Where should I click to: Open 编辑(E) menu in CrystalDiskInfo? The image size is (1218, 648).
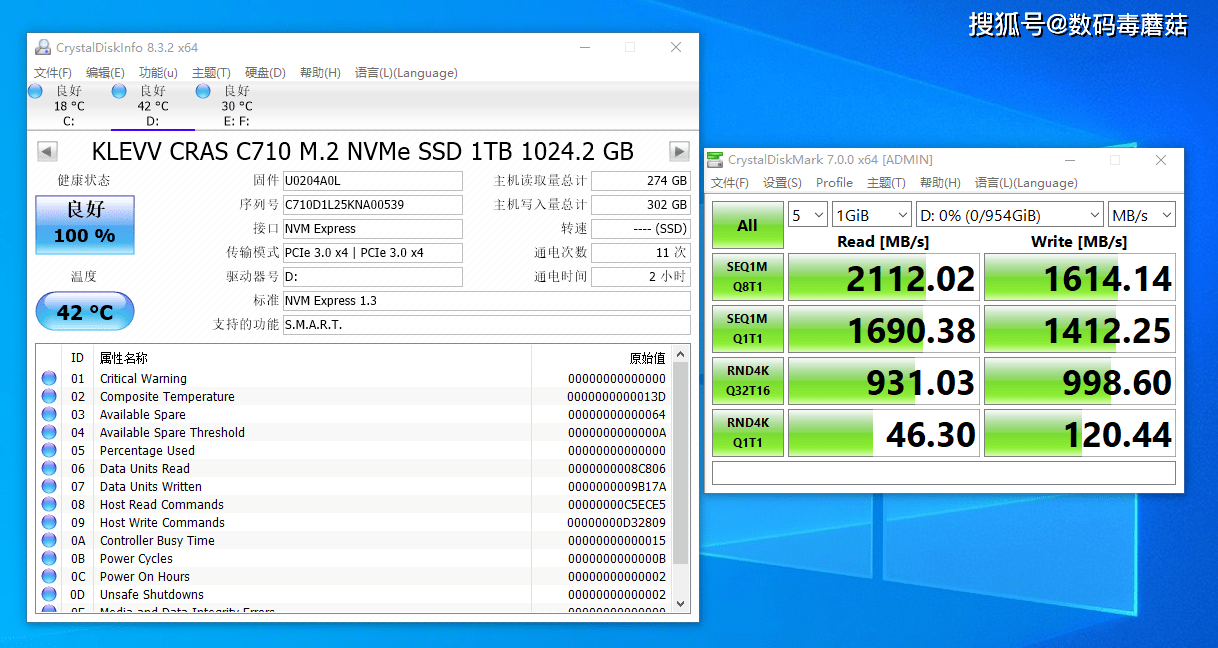click(x=105, y=73)
